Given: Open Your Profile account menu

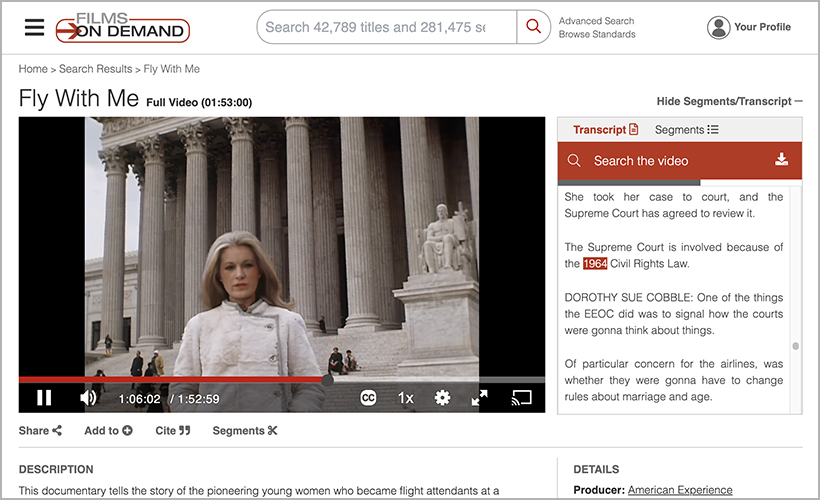Looking at the screenshot, I should point(749,27).
